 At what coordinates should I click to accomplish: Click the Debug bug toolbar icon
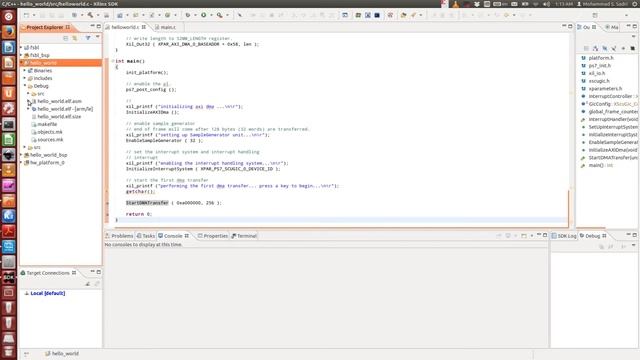pos(188,15)
